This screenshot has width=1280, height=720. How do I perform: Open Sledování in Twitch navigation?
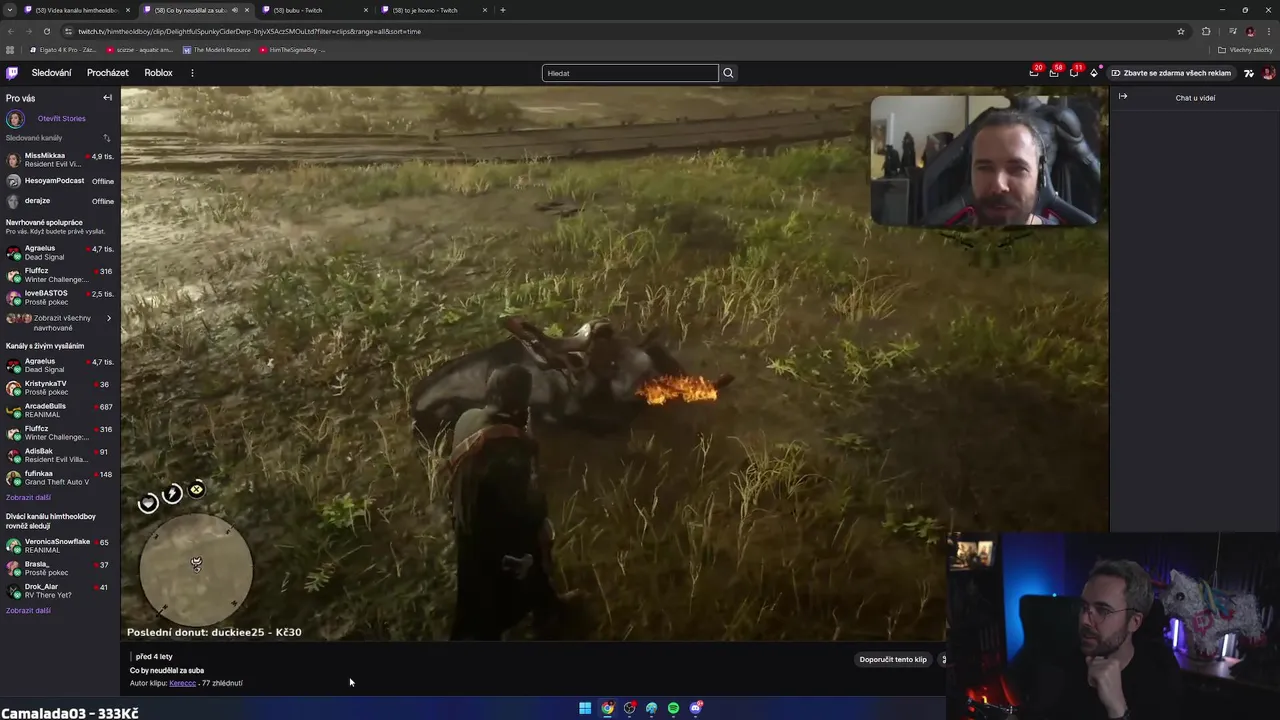coord(52,73)
